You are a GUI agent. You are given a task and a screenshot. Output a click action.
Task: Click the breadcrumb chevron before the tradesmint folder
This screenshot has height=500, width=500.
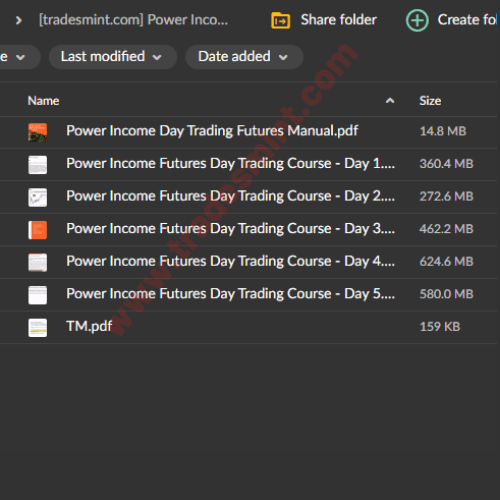click(19, 21)
